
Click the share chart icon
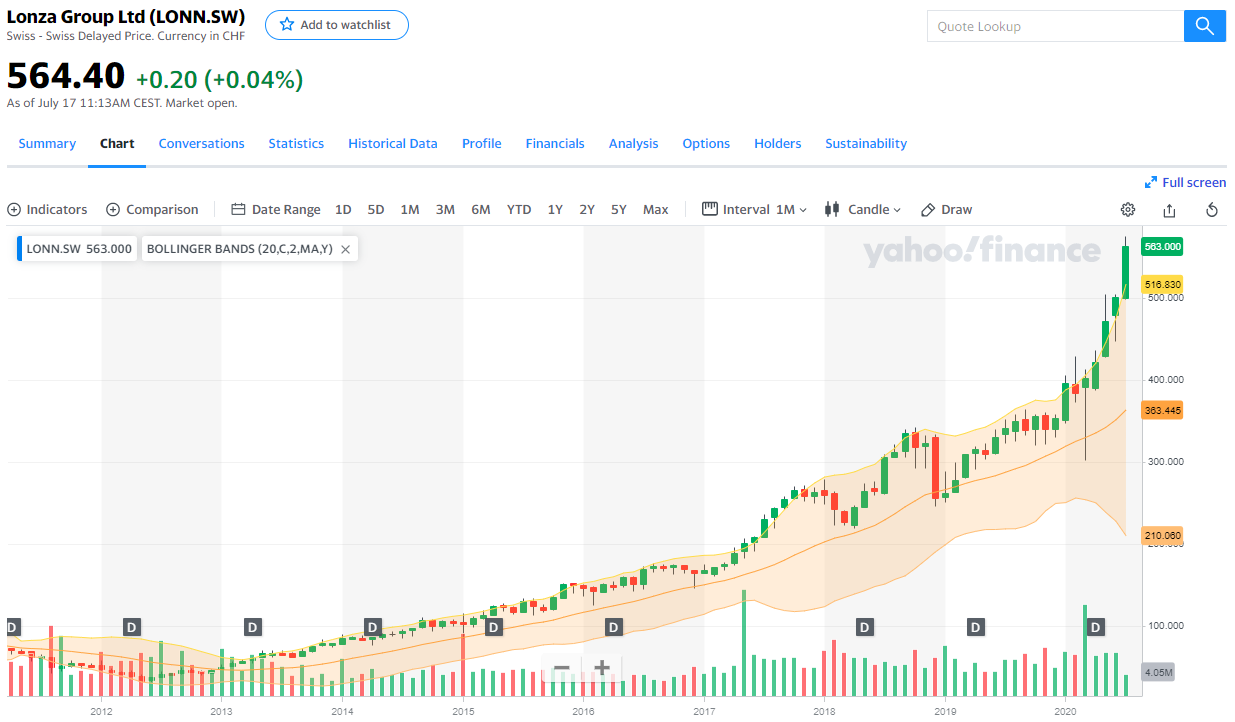(1169, 209)
